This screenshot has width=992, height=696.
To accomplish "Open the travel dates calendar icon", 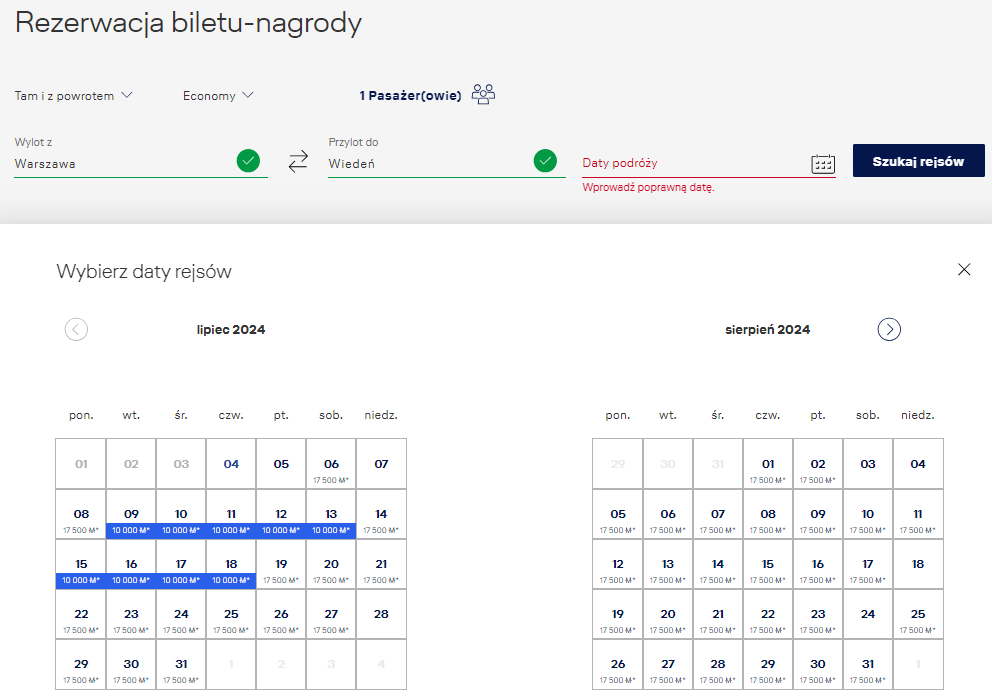I will click(822, 164).
